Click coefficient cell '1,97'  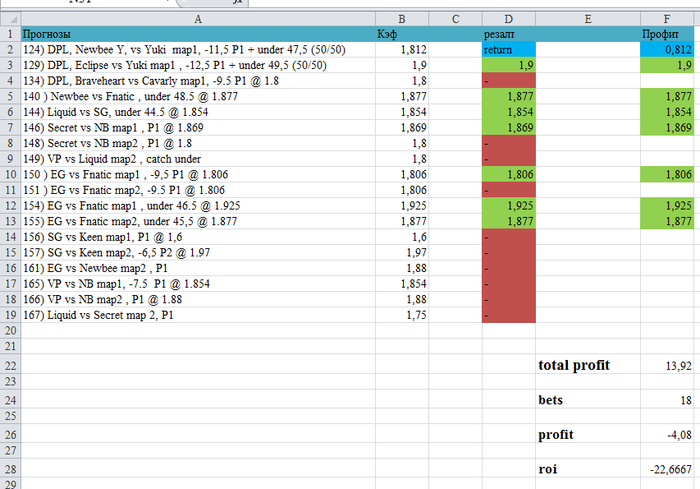(402, 253)
